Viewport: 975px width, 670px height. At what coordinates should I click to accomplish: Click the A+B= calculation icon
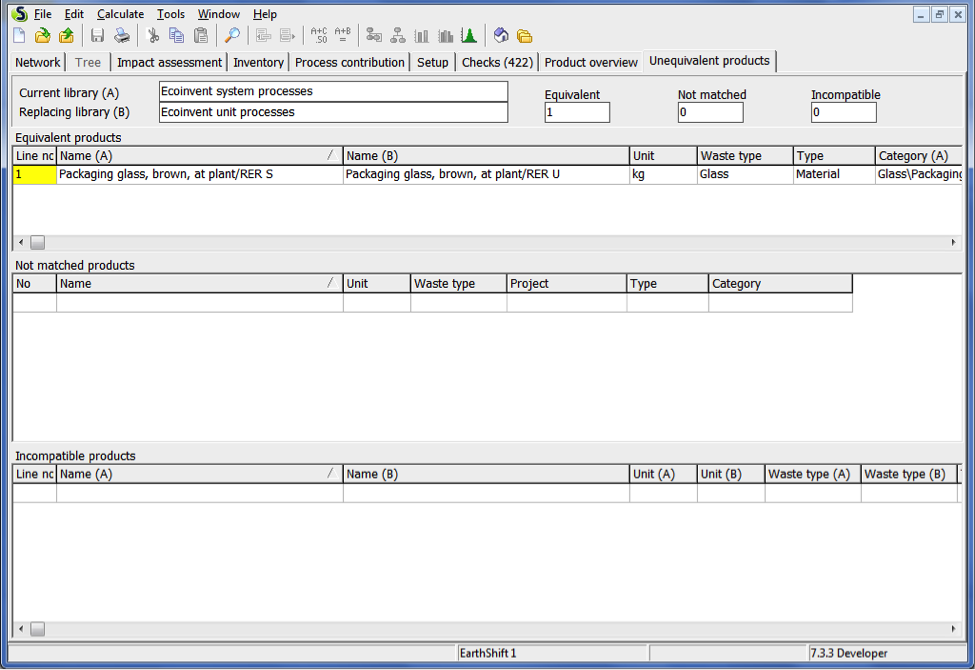pyautogui.click(x=343, y=35)
